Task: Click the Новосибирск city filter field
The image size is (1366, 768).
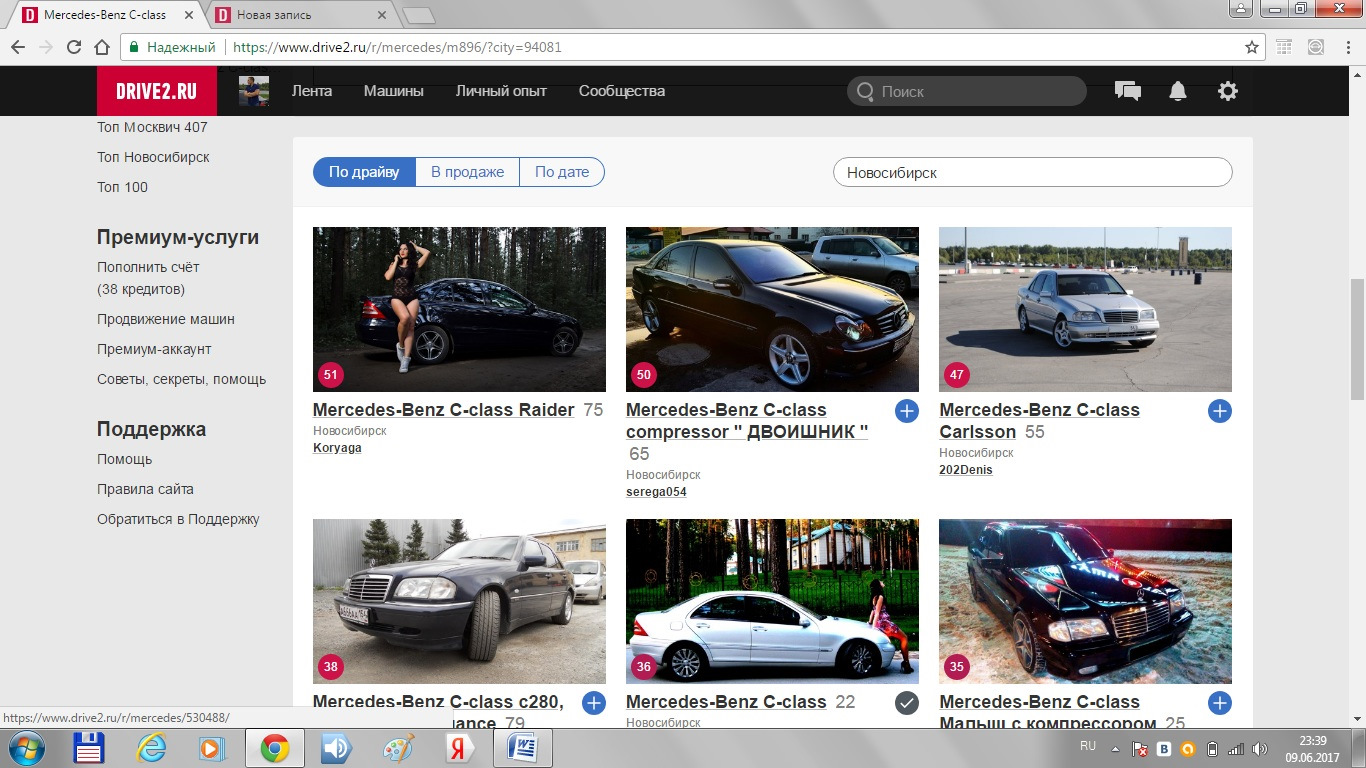Action: click(1033, 172)
